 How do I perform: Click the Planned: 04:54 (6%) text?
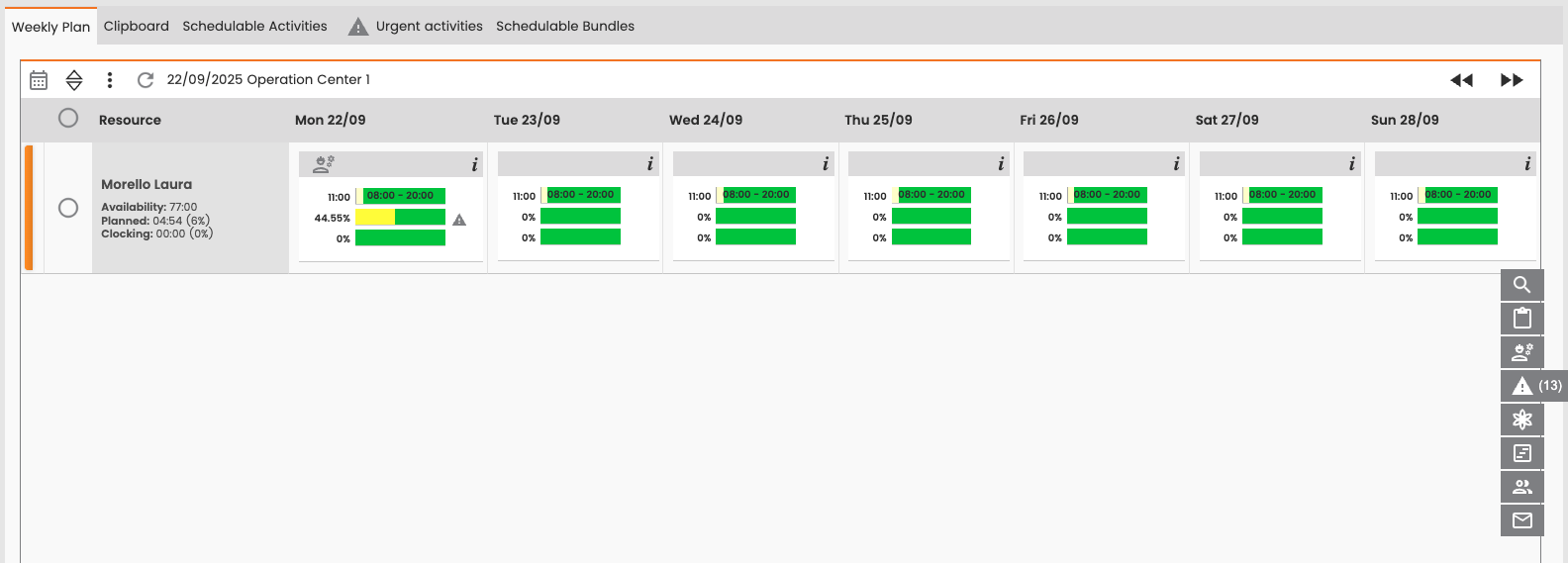(x=155, y=221)
